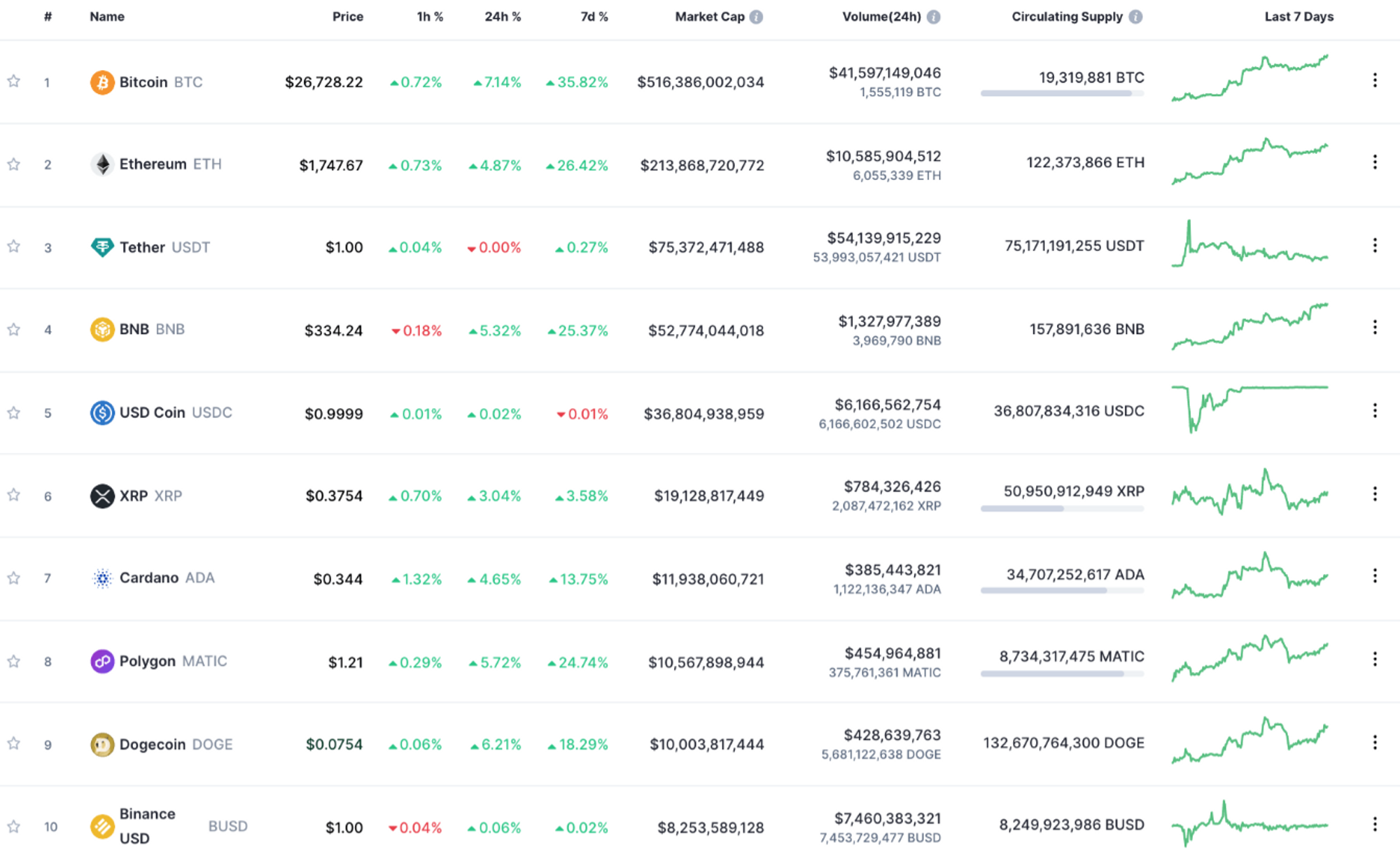The width and height of the screenshot is (1400, 859).
Task: Click the Tether USDT logo icon
Action: 102,247
